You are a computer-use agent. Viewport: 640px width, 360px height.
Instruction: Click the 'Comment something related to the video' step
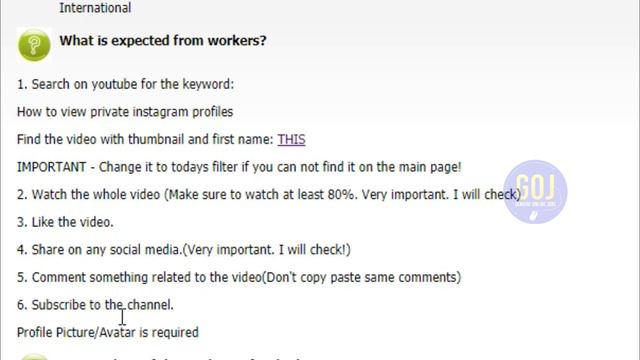(239, 278)
